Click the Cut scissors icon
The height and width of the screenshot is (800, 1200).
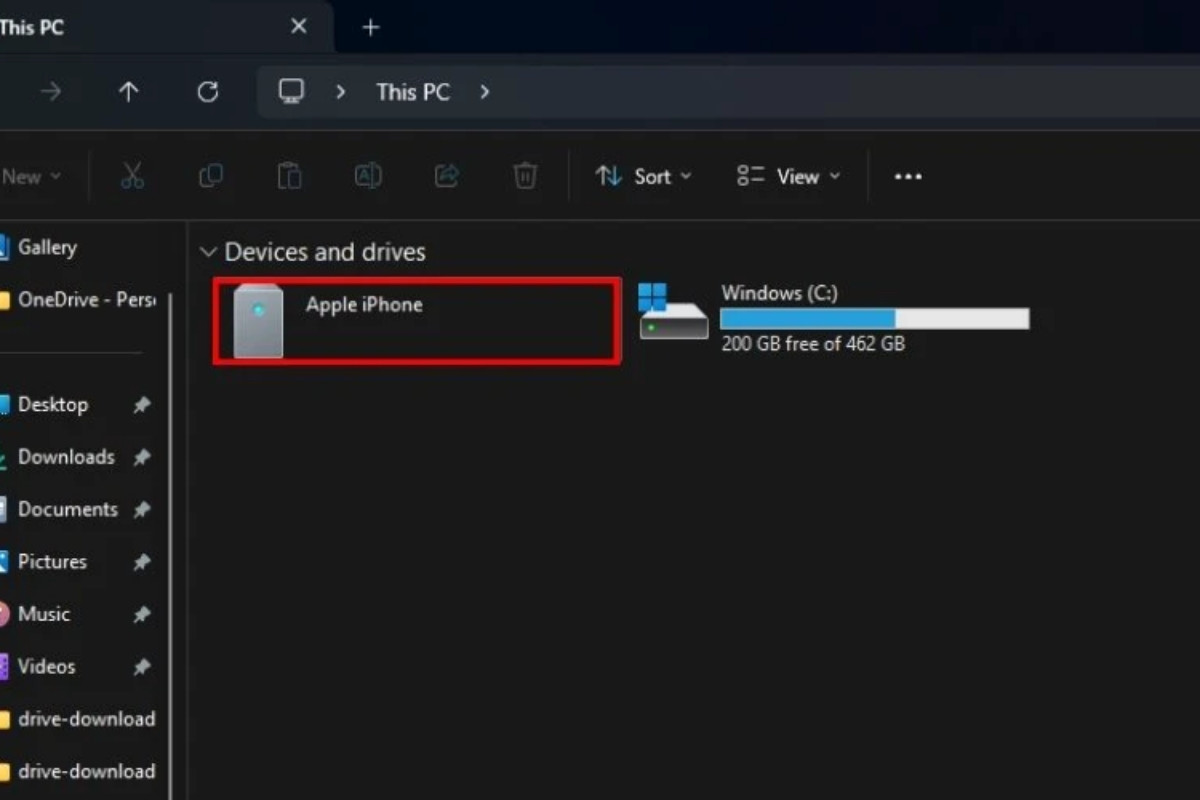132,177
